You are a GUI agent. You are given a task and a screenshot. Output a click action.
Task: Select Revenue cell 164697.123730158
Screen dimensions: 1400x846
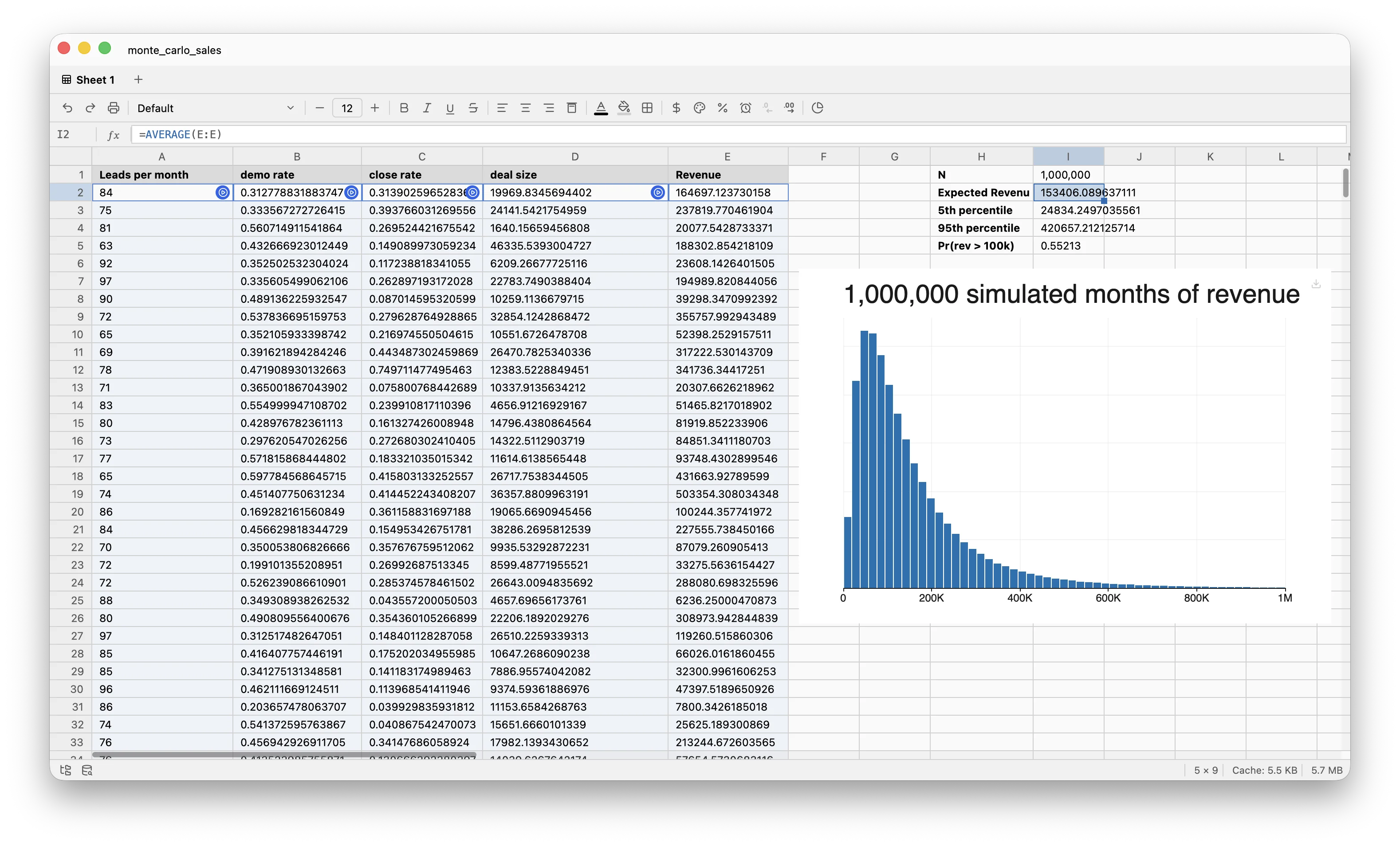[728, 192]
